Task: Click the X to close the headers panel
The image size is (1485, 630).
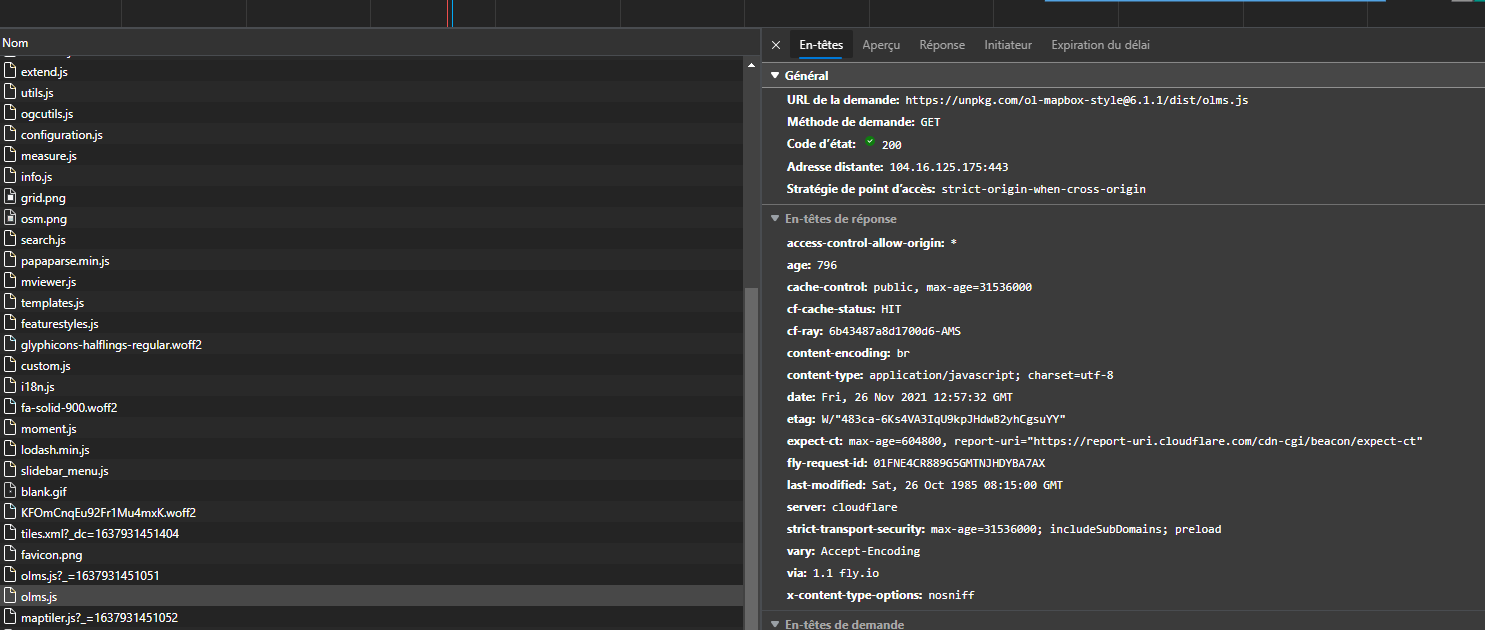Action: tap(776, 45)
